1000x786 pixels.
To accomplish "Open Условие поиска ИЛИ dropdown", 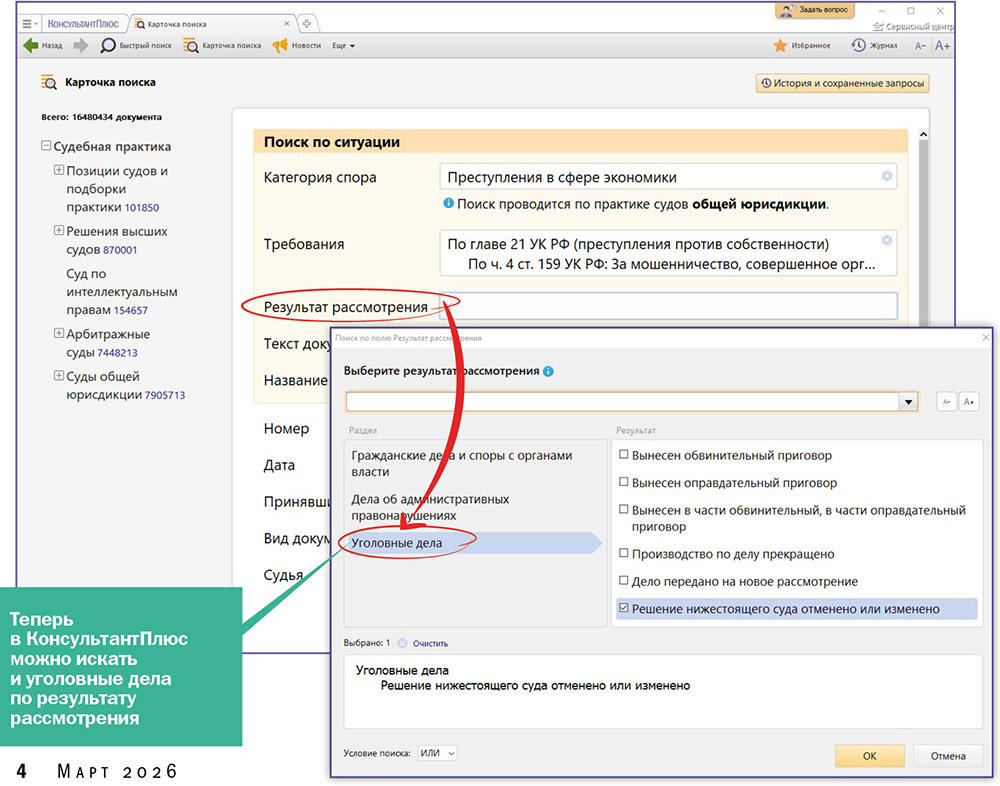I will [438, 753].
